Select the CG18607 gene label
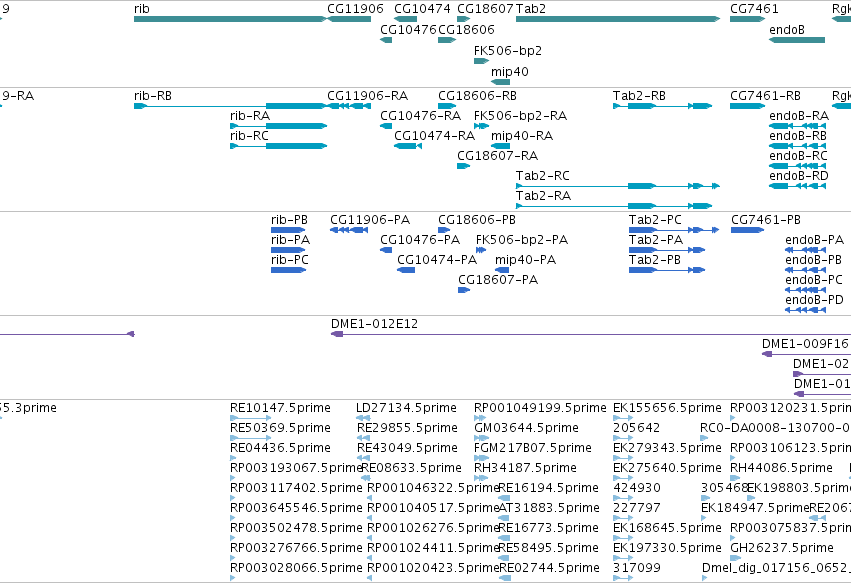Image resolution: width=851 pixels, height=583 pixels. pos(485,9)
